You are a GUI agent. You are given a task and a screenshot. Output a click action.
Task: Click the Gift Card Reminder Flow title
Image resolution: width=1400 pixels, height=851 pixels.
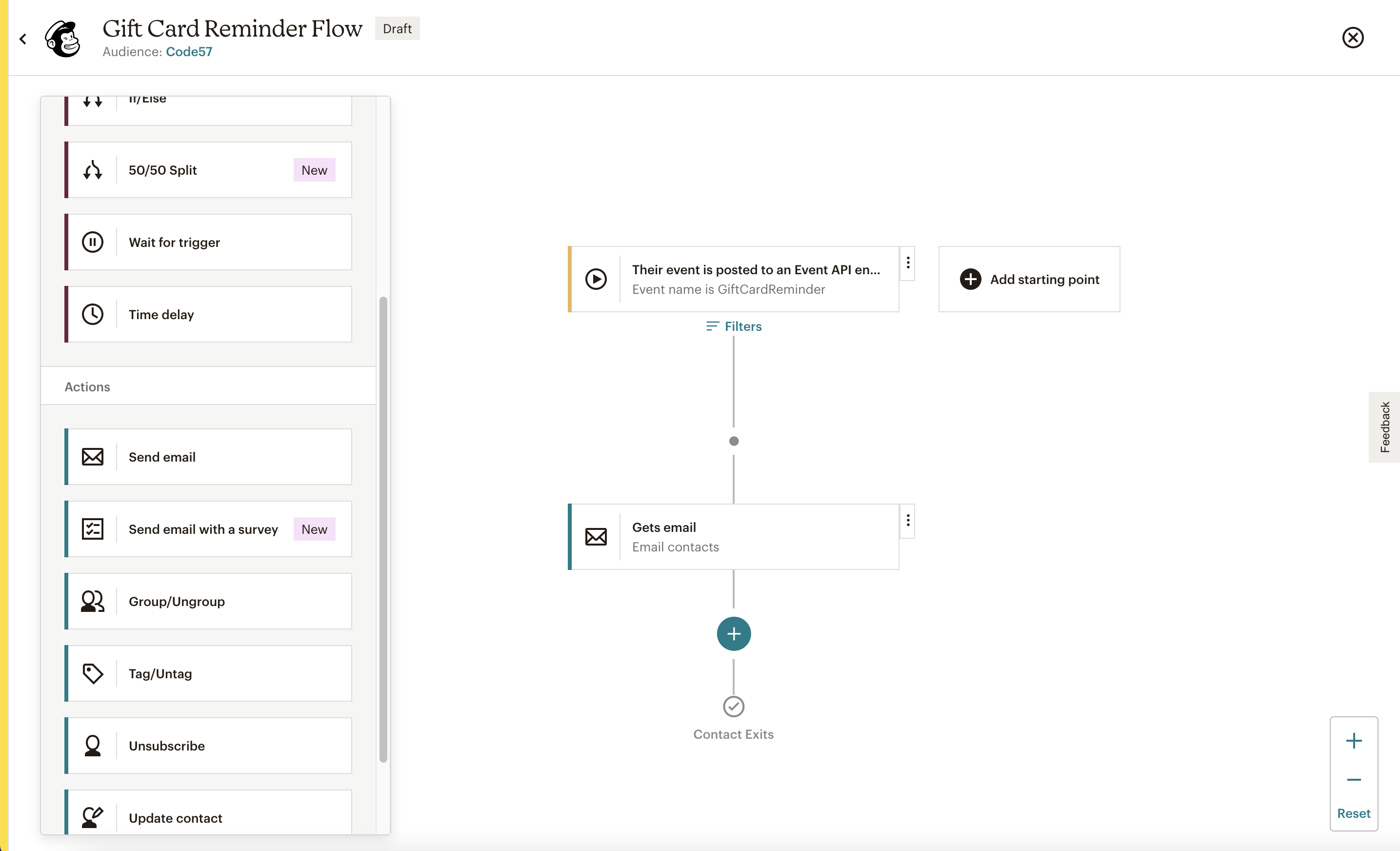pos(232,28)
